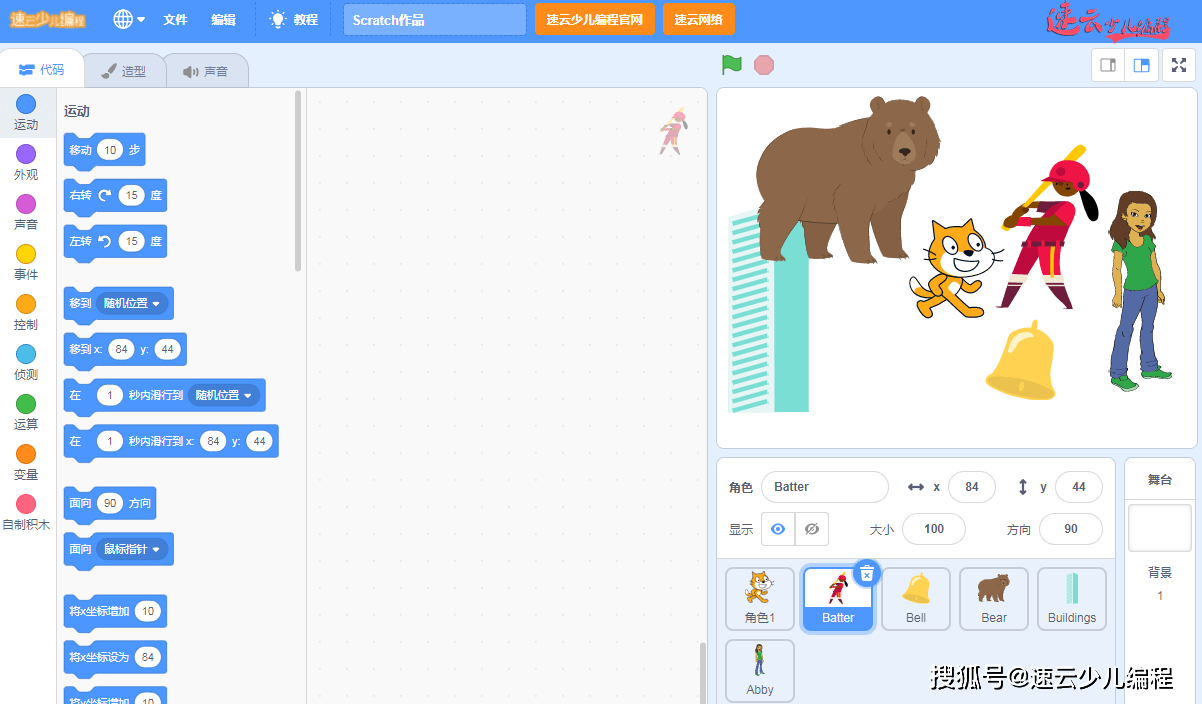The width and height of the screenshot is (1202, 704).
Task: Select the Bear sprite thumbnail
Action: pos(993,599)
